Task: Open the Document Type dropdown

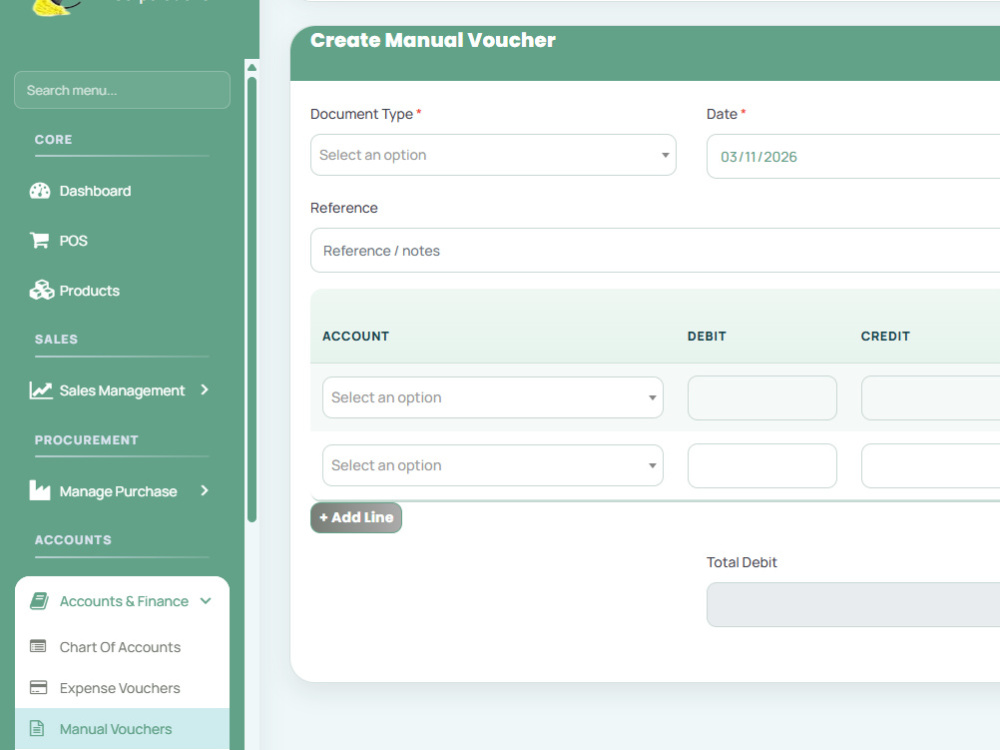Action: [x=493, y=155]
